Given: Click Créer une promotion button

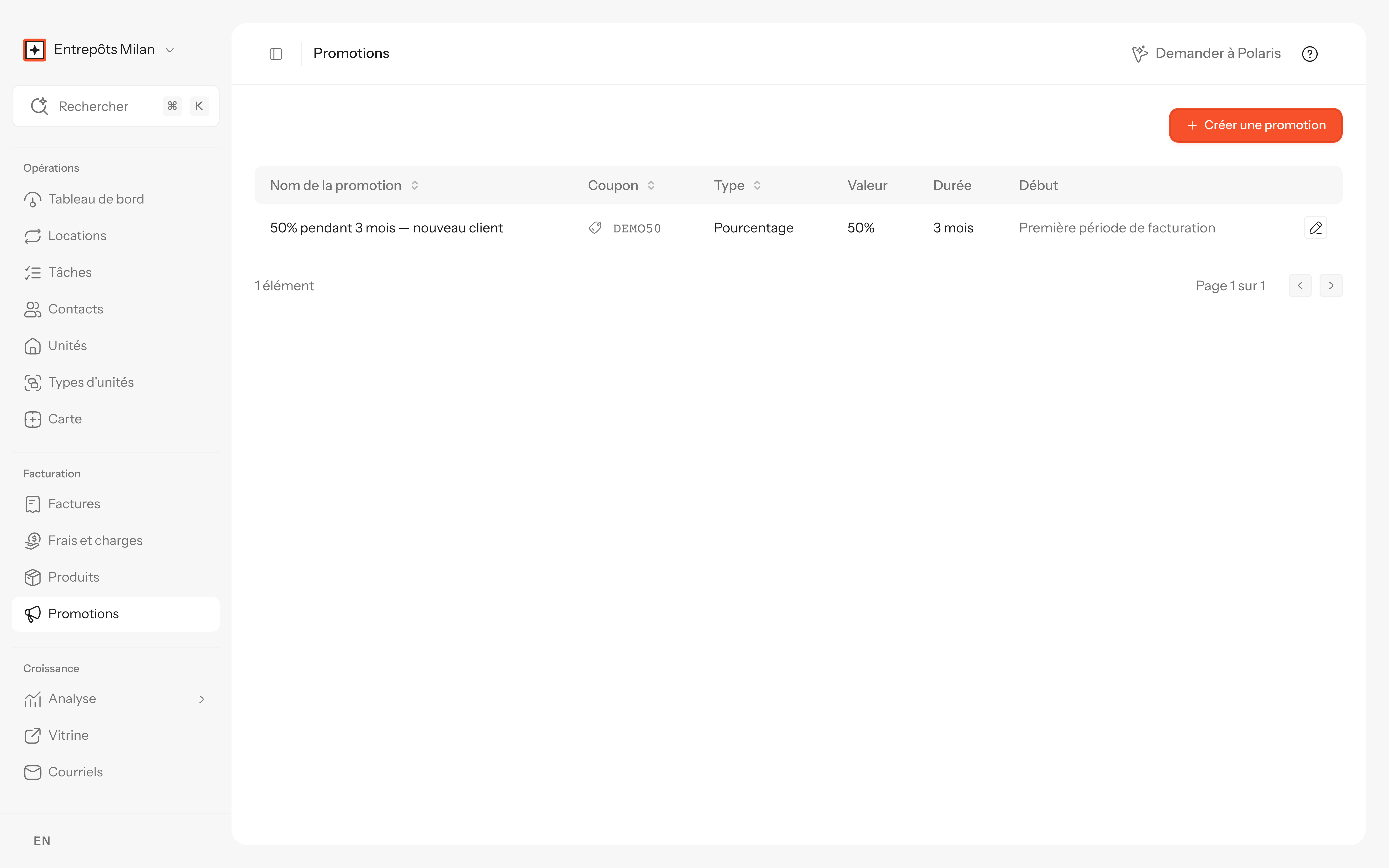Looking at the screenshot, I should [1256, 125].
